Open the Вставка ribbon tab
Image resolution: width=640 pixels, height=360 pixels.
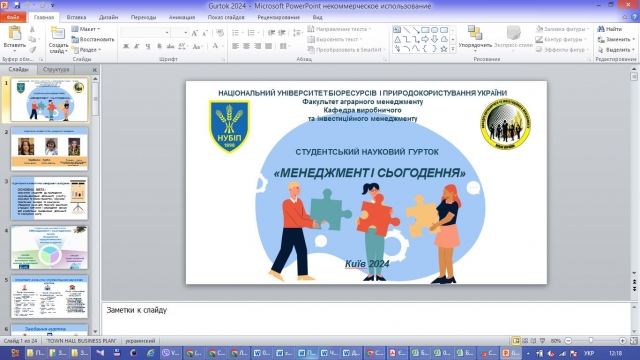click(x=76, y=17)
